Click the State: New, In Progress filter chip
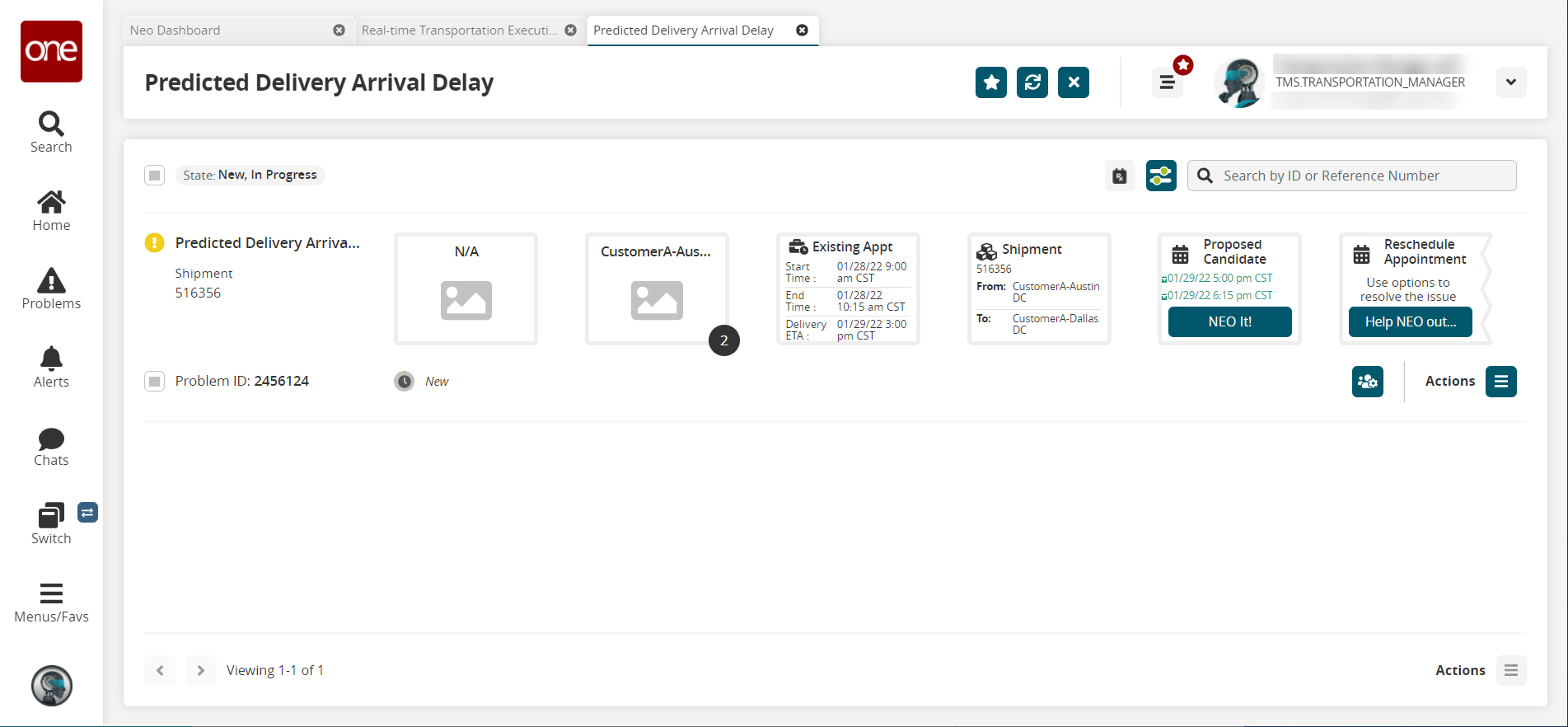This screenshot has height=727, width=1568. pyautogui.click(x=250, y=175)
